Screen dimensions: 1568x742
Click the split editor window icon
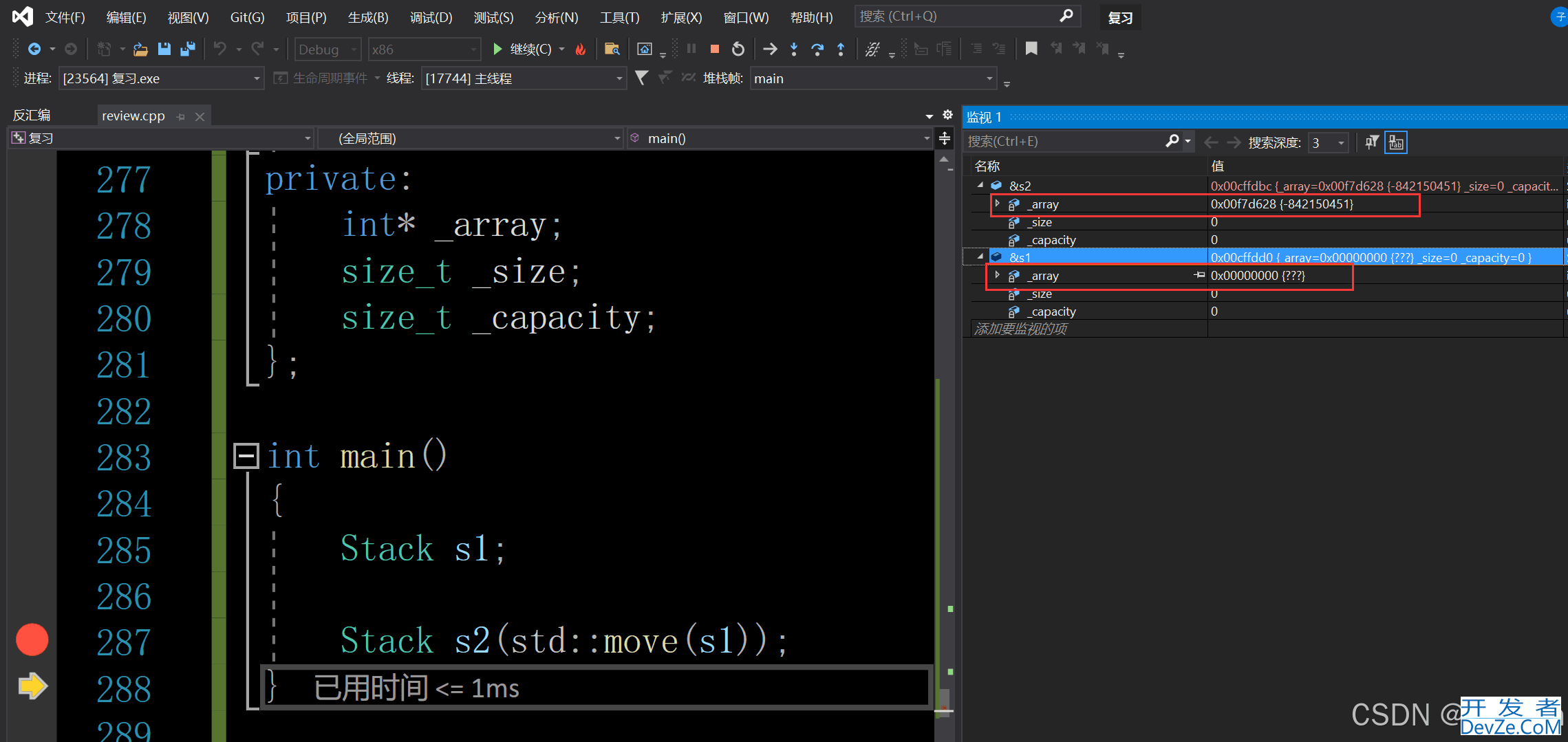pos(945,138)
